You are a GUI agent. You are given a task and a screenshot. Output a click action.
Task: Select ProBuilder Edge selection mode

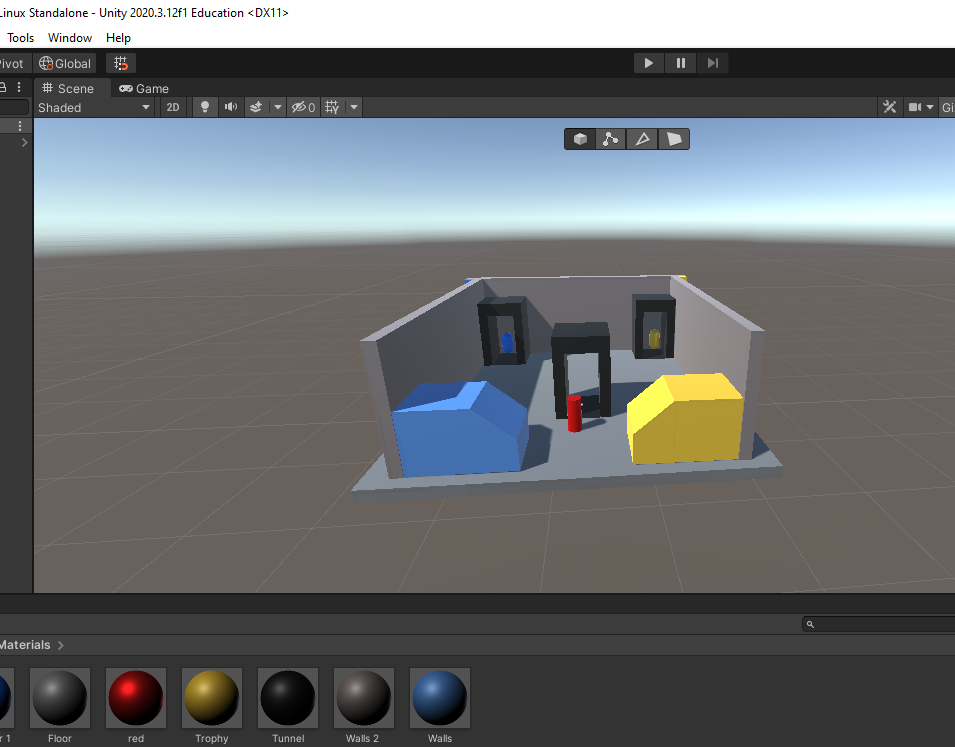[x=642, y=139]
